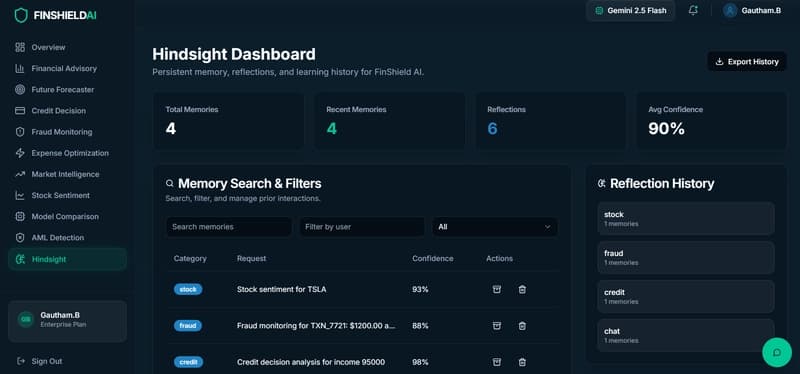Open the chat reflection card
This screenshot has width=800, height=374.
[x=686, y=335]
